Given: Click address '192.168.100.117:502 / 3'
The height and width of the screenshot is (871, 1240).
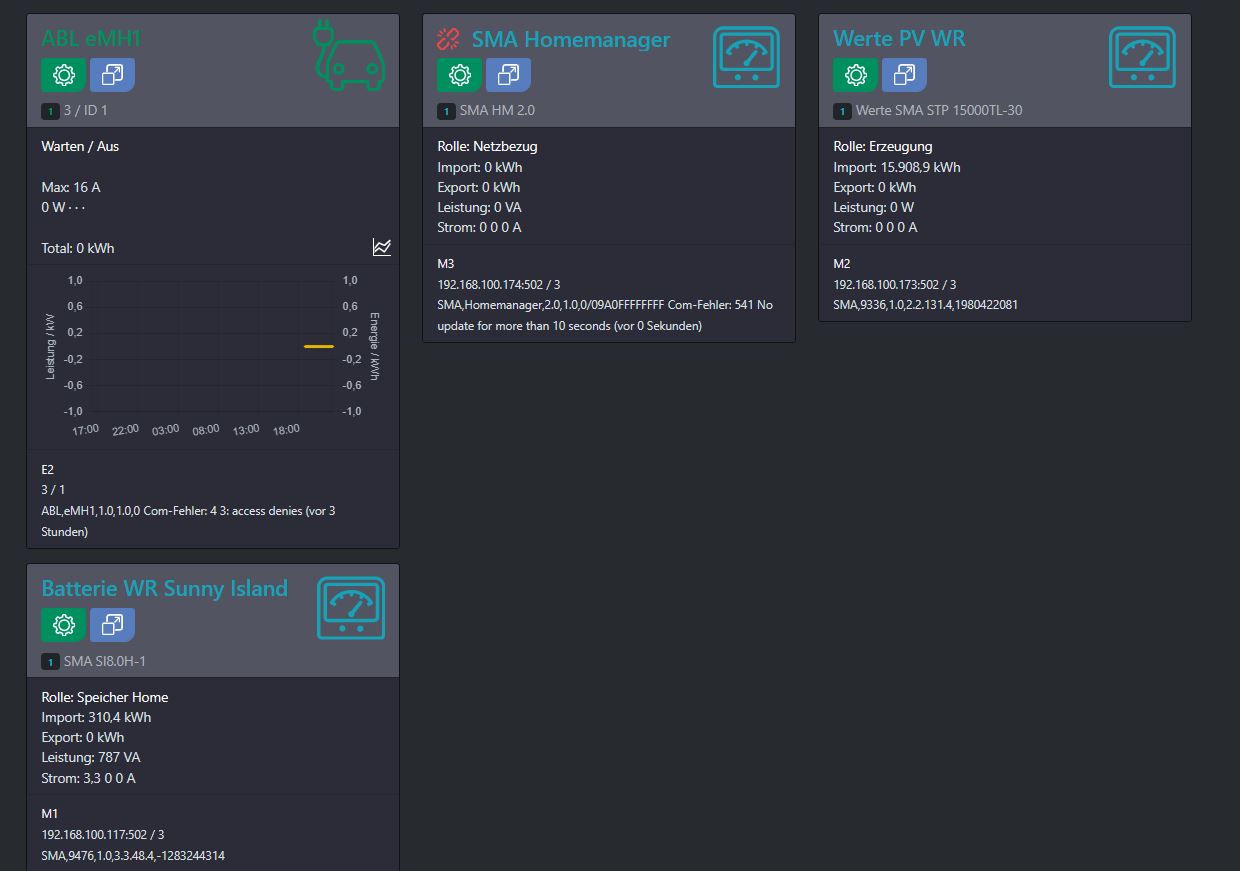Looking at the screenshot, I should pos(103,835).
